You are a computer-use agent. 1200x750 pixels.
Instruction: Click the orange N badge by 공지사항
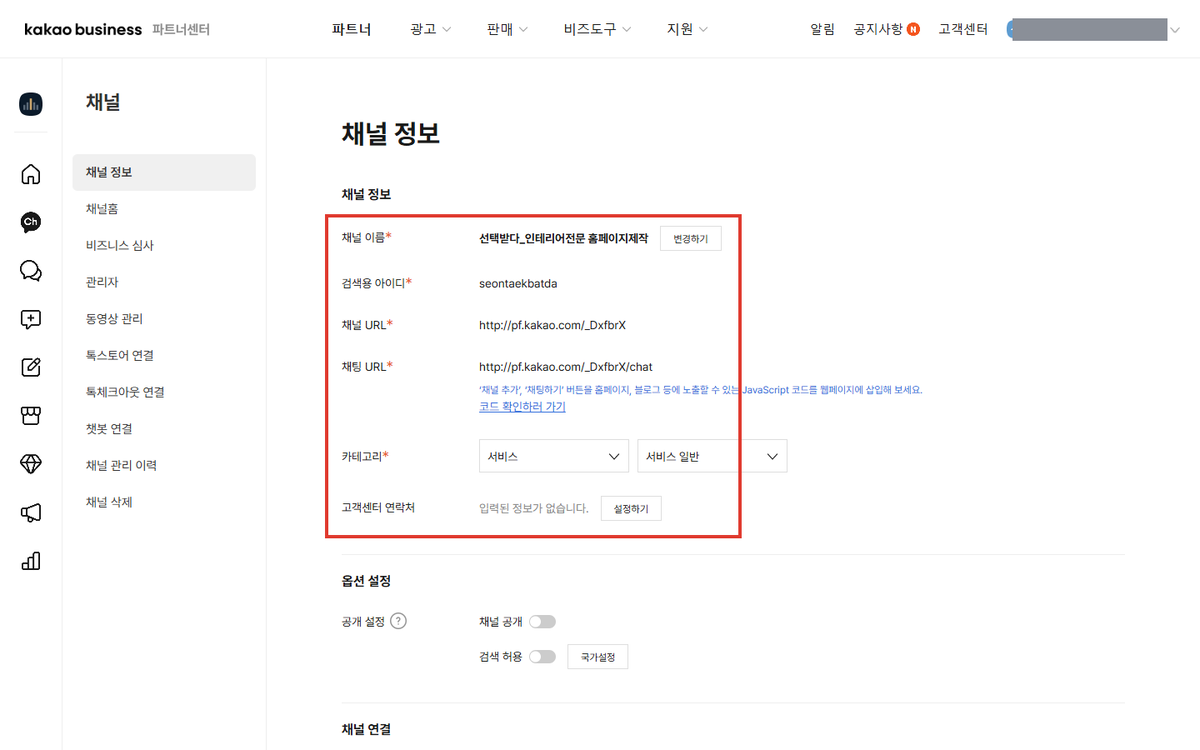(913, 30)
